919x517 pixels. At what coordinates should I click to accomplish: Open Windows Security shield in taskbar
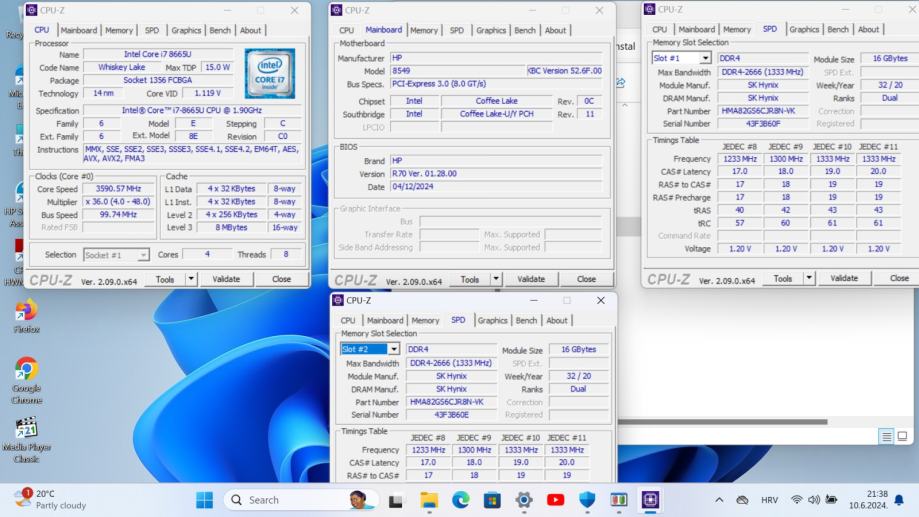coord(587,500)
